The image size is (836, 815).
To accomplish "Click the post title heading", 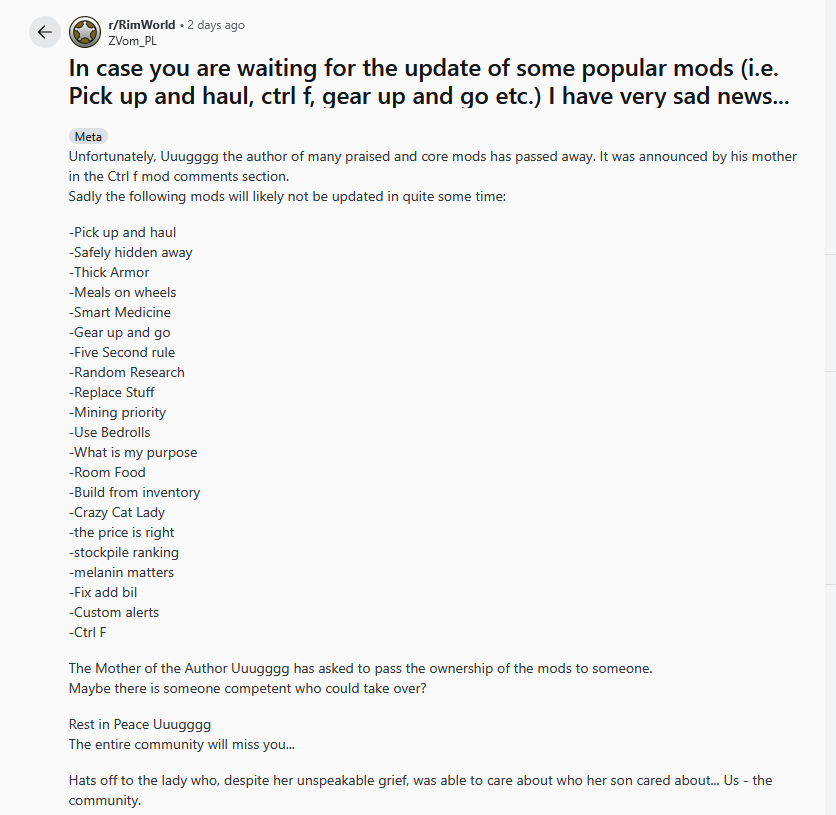I will tap(428, 82).
